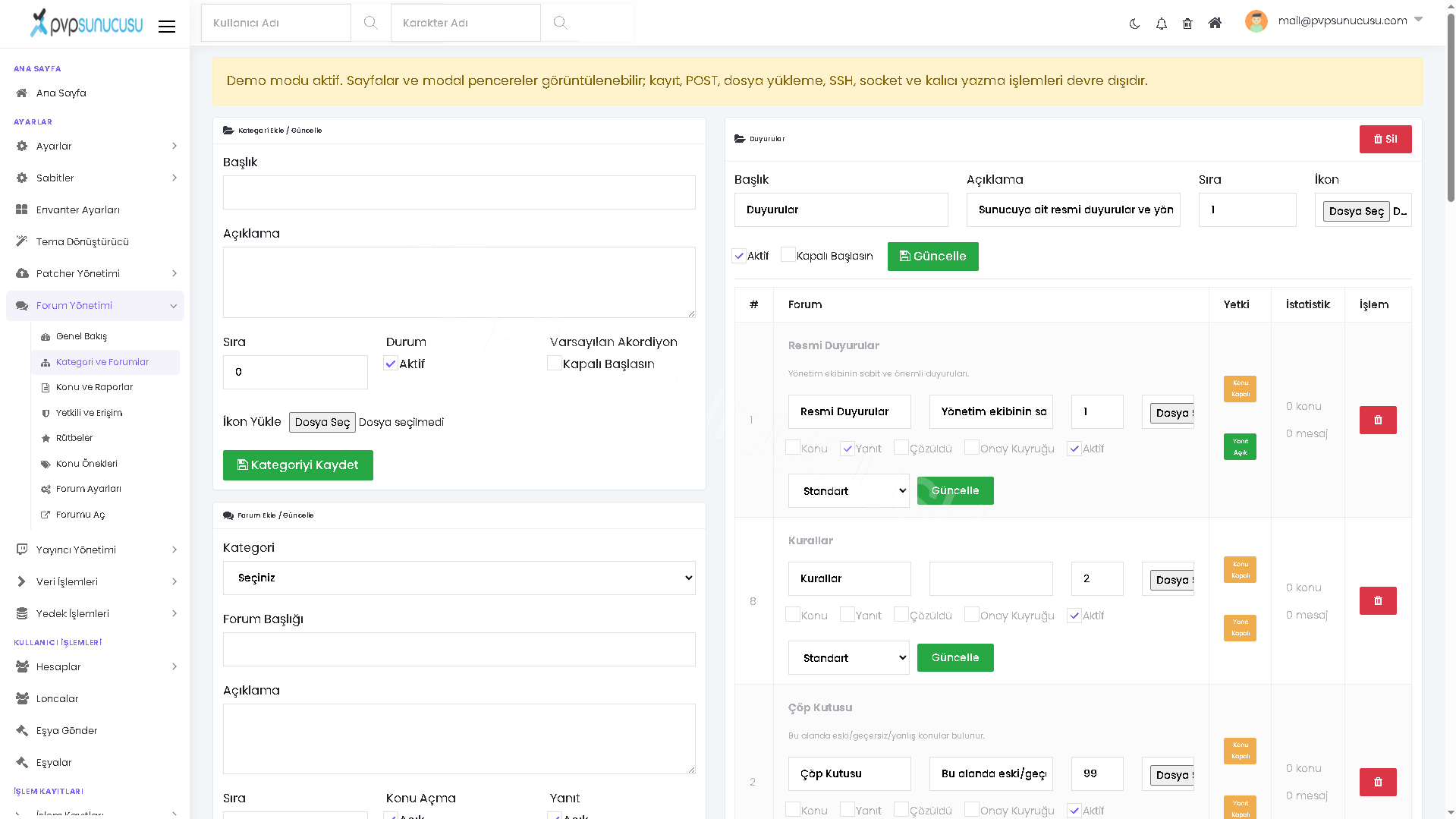Open the Kategori Seçiniz dropdown

click(x=459, y=578)
